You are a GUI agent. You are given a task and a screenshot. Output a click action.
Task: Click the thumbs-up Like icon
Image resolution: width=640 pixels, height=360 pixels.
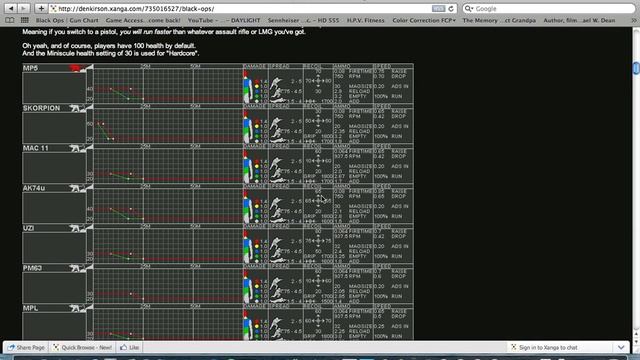[x=123, y=347]
